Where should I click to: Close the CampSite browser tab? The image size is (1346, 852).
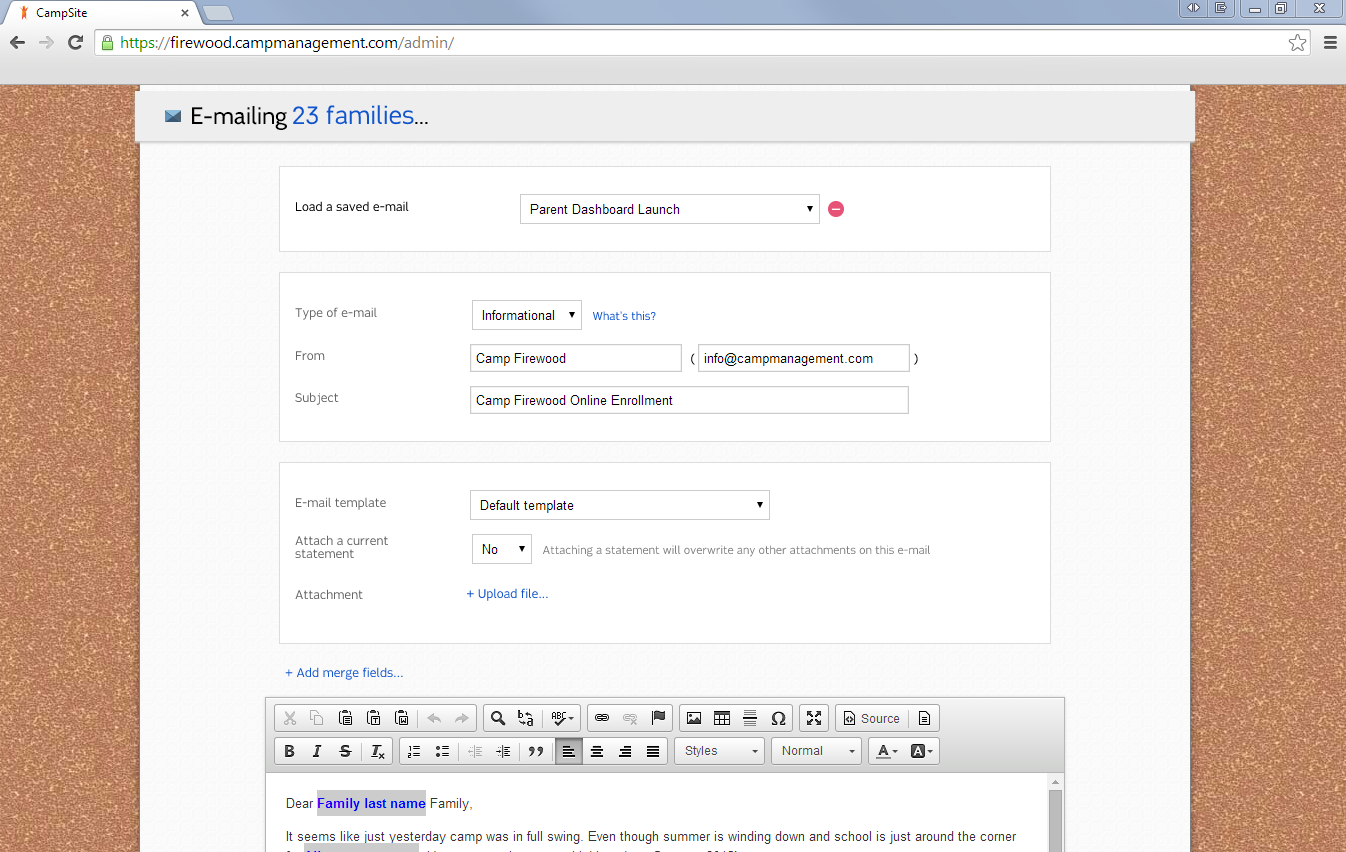tap(185, 13)
